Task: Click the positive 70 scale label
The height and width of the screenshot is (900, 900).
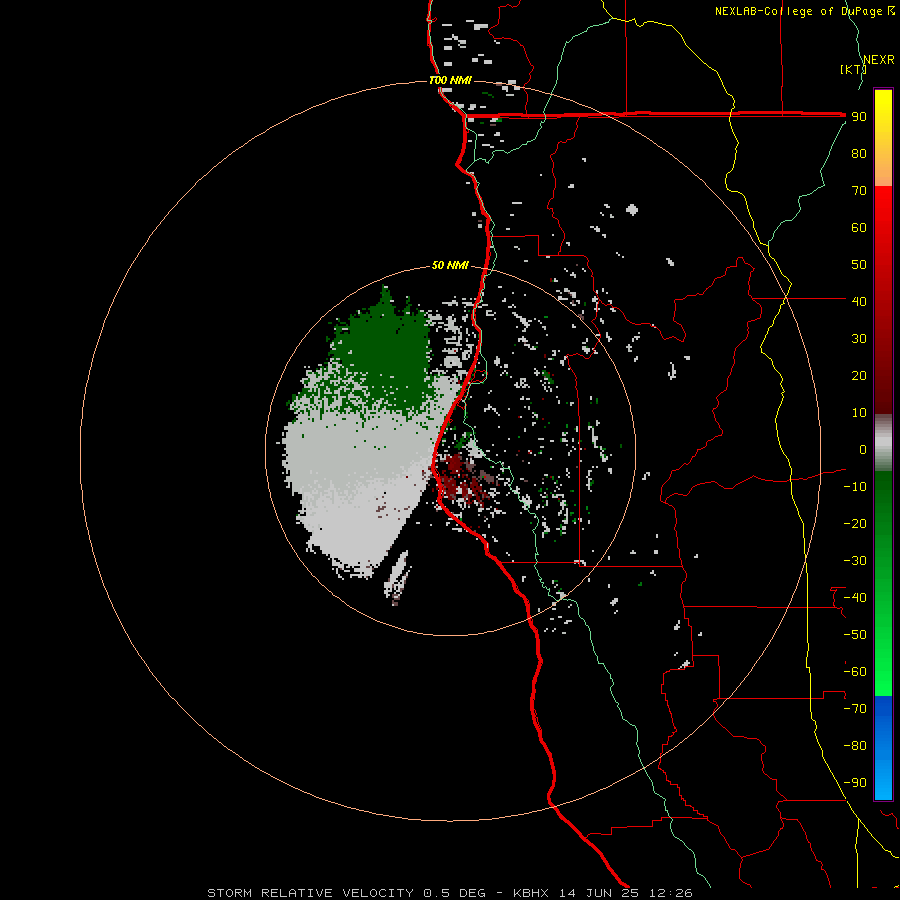Action: pyautogui.click(x=859, y=191)
